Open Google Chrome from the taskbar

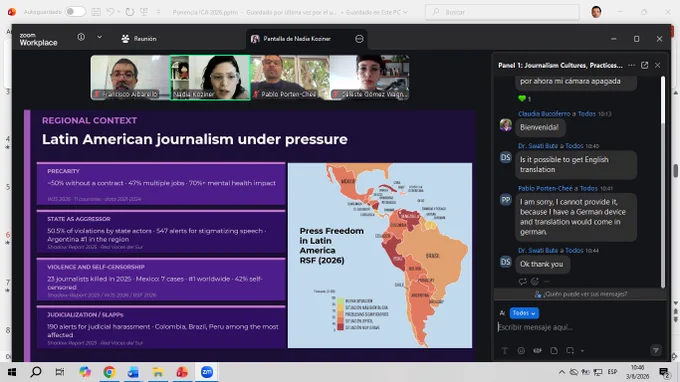click(x=109, y=372)
